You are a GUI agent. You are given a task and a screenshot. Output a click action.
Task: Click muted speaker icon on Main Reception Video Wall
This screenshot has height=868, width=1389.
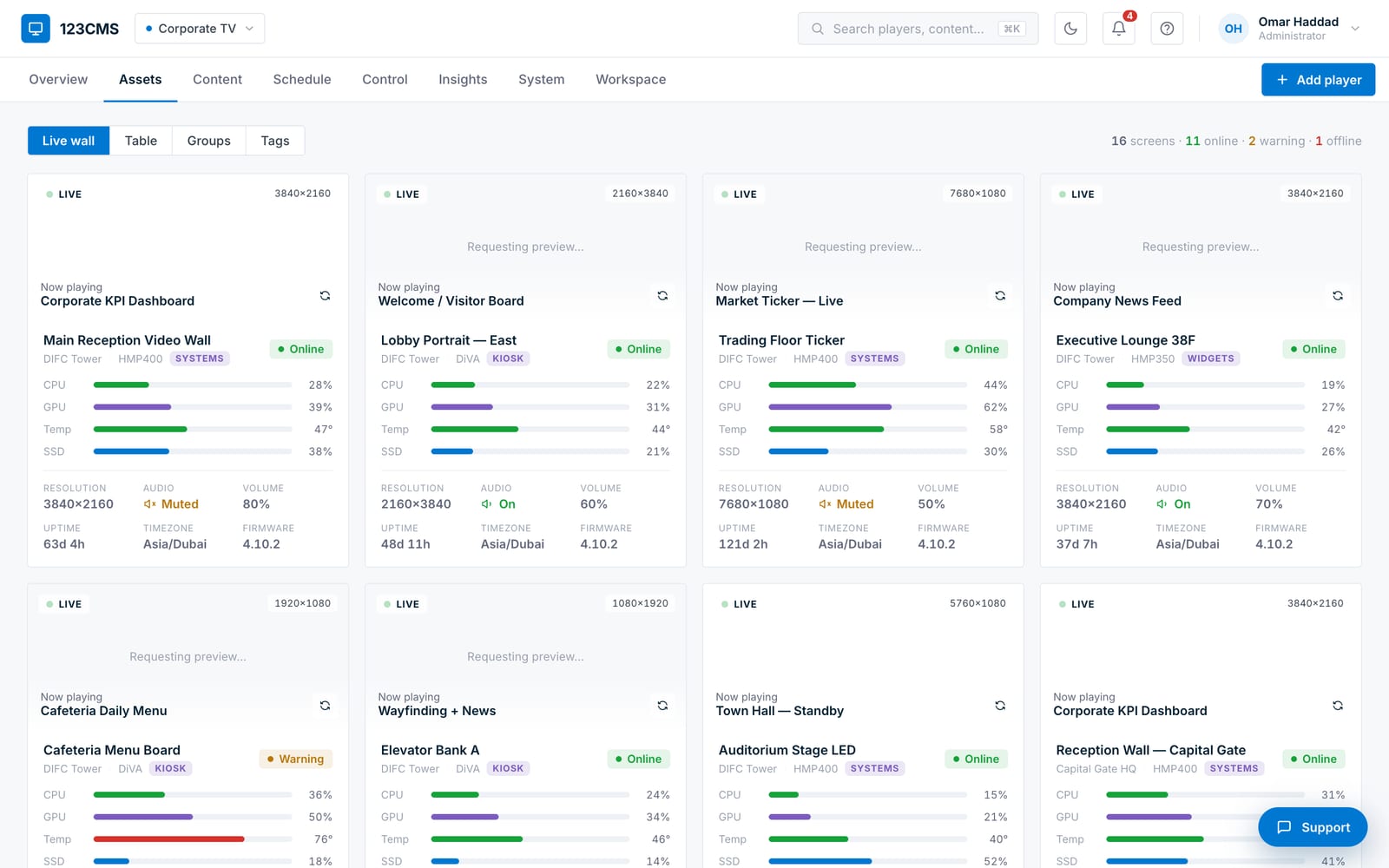coord(149,504)
